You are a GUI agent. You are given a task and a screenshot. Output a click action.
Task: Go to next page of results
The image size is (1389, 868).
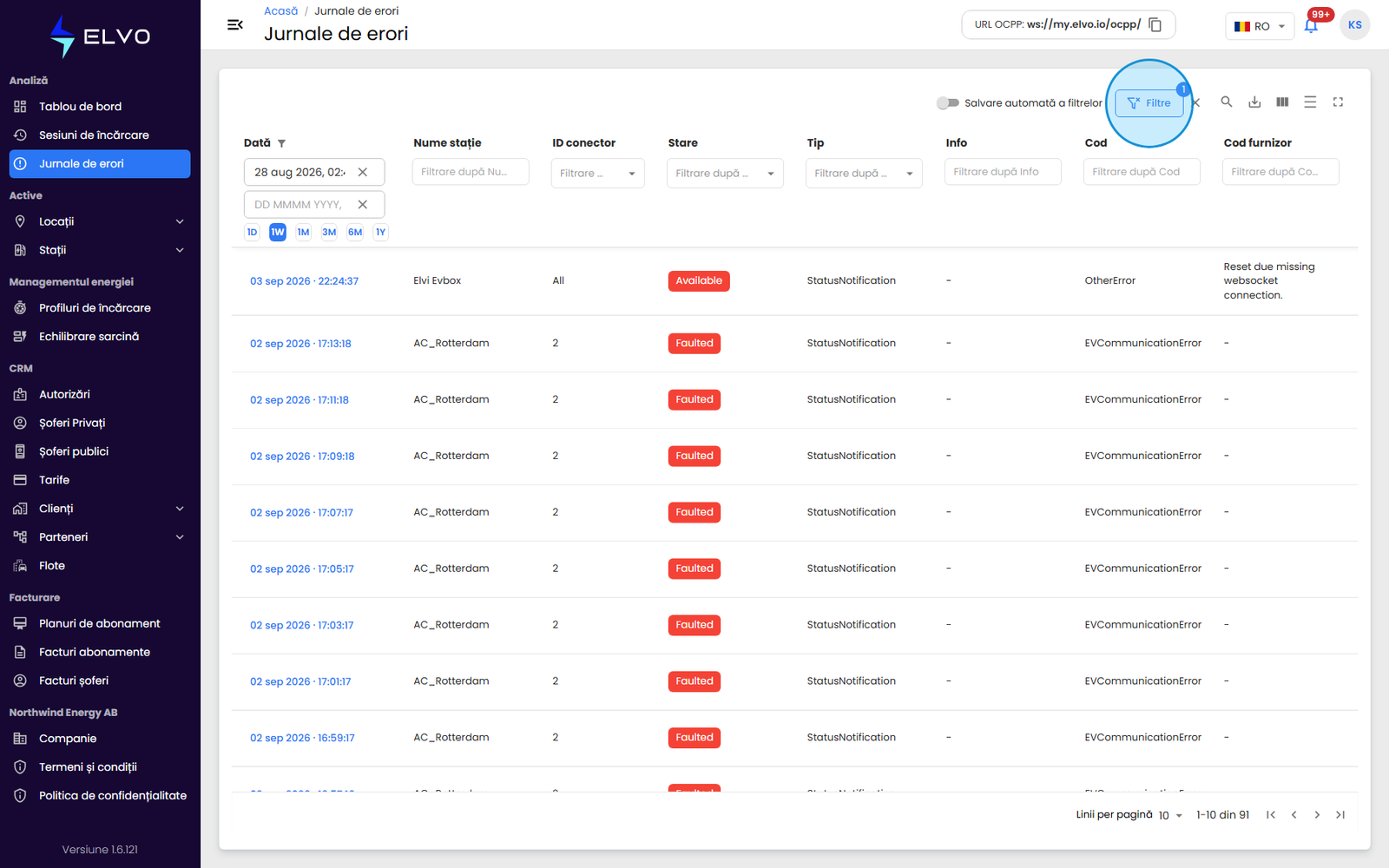pos(1317,814)
